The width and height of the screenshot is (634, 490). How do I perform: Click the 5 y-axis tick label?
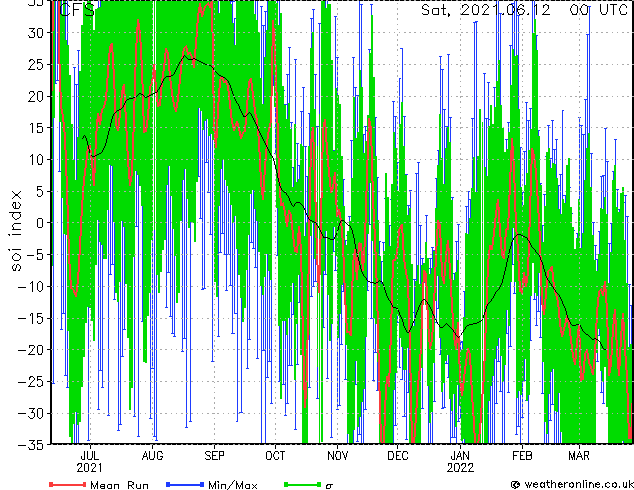[40, 191]
